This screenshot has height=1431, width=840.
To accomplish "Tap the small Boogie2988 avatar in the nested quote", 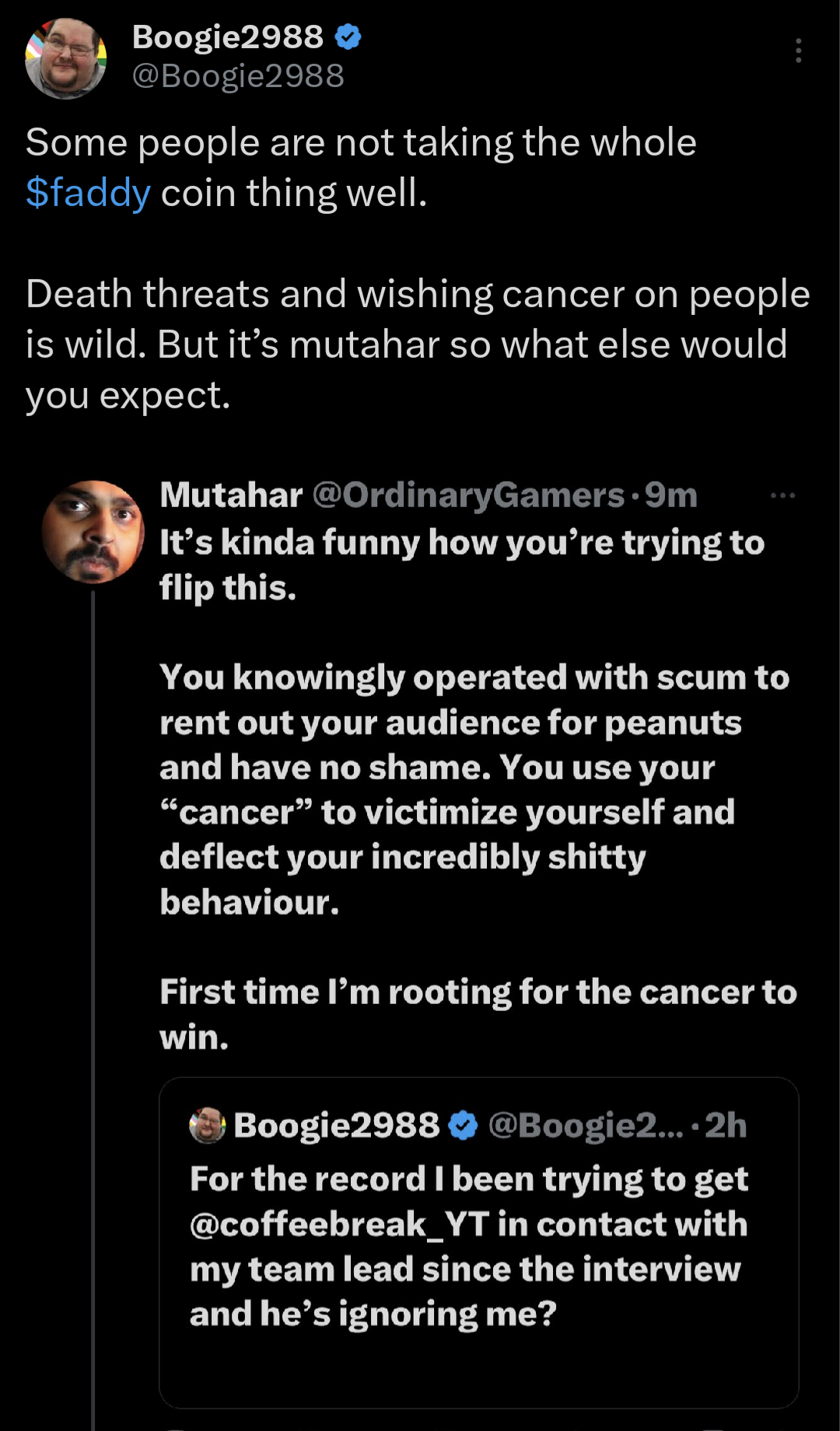I will pos(207,1125).
